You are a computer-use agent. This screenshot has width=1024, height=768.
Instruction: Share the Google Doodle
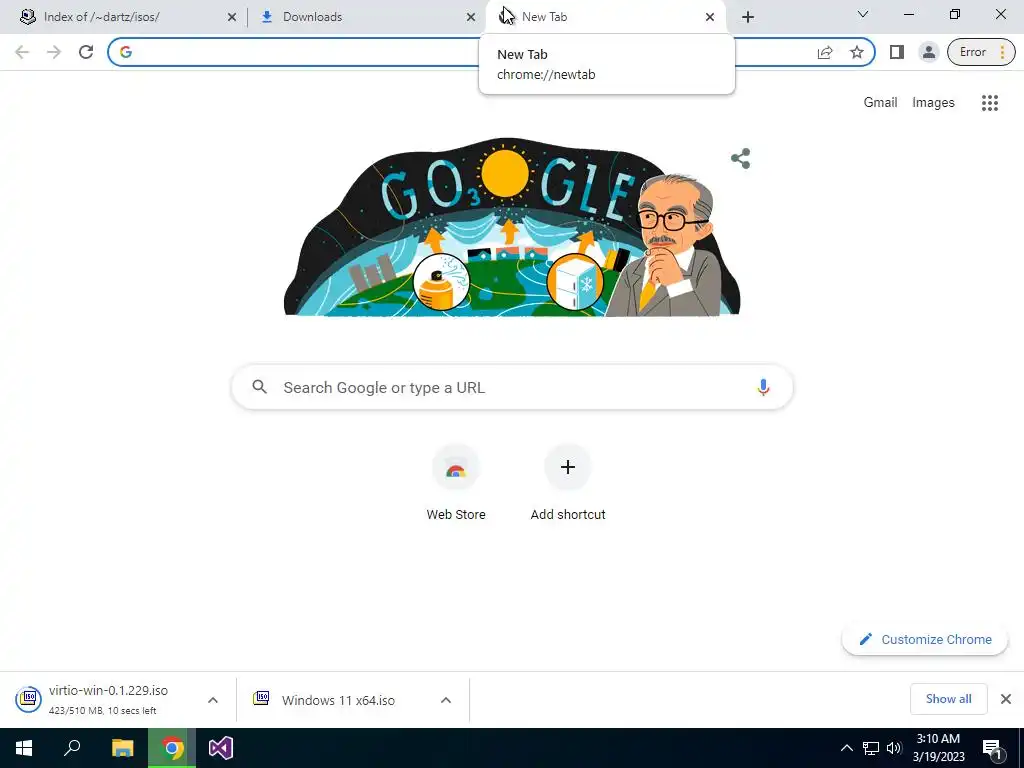(x=741, y=159)
